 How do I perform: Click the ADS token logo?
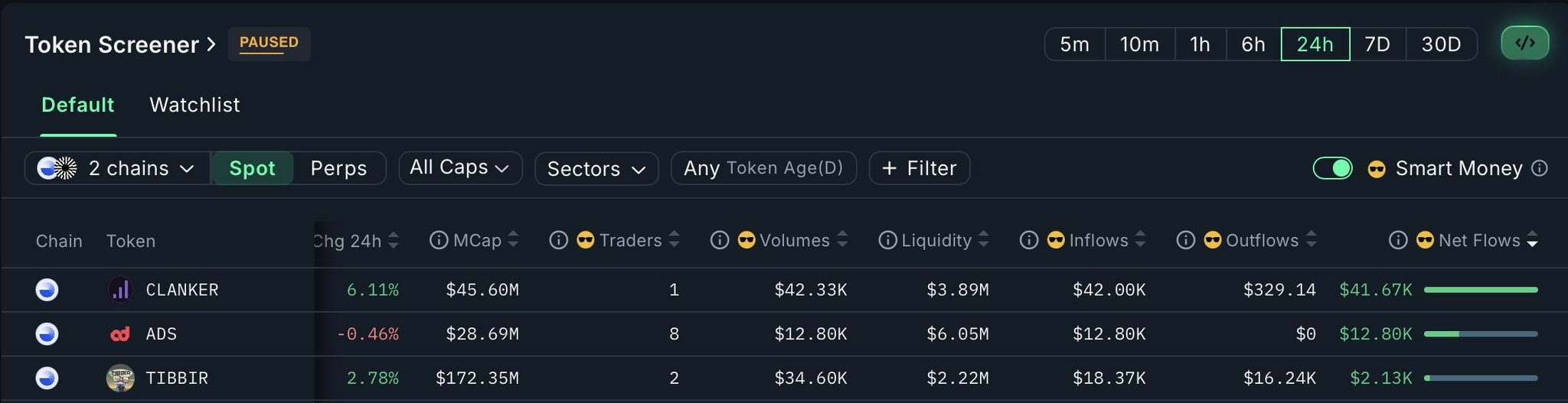point(120,334)
